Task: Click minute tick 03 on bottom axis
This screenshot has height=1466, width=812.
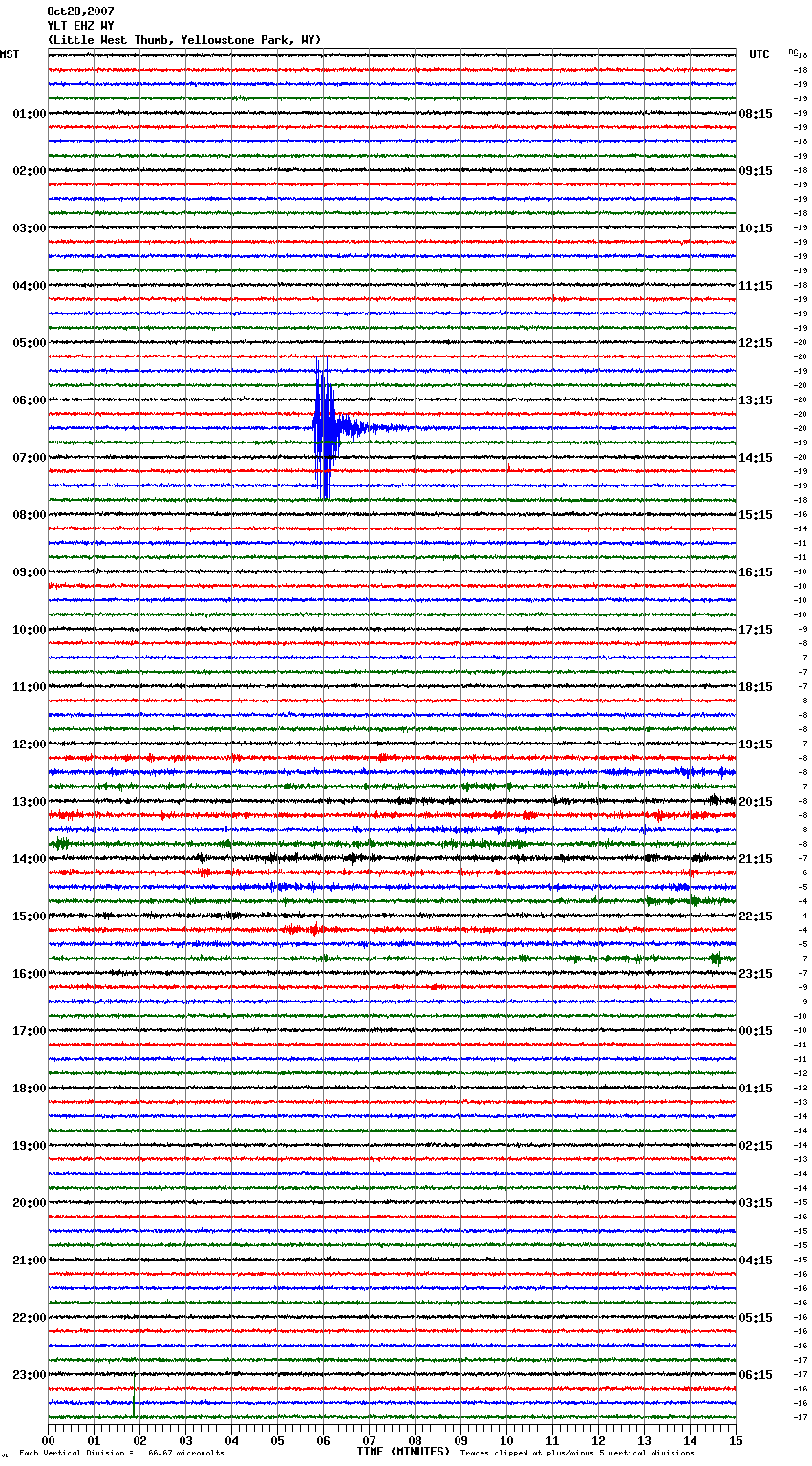Action: pos(186,1440)
